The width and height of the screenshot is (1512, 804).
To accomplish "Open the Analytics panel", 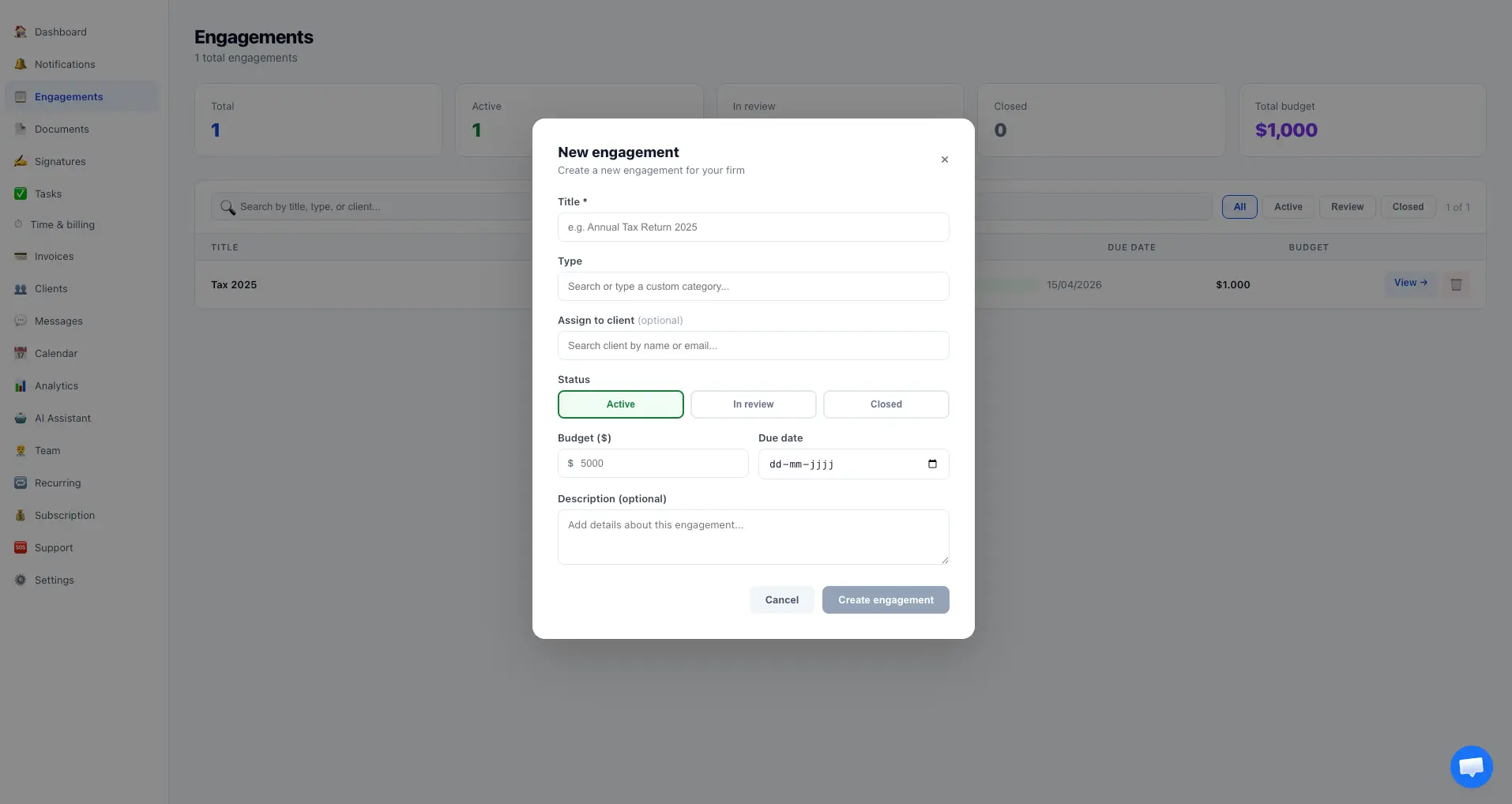I will click(55, 385).
